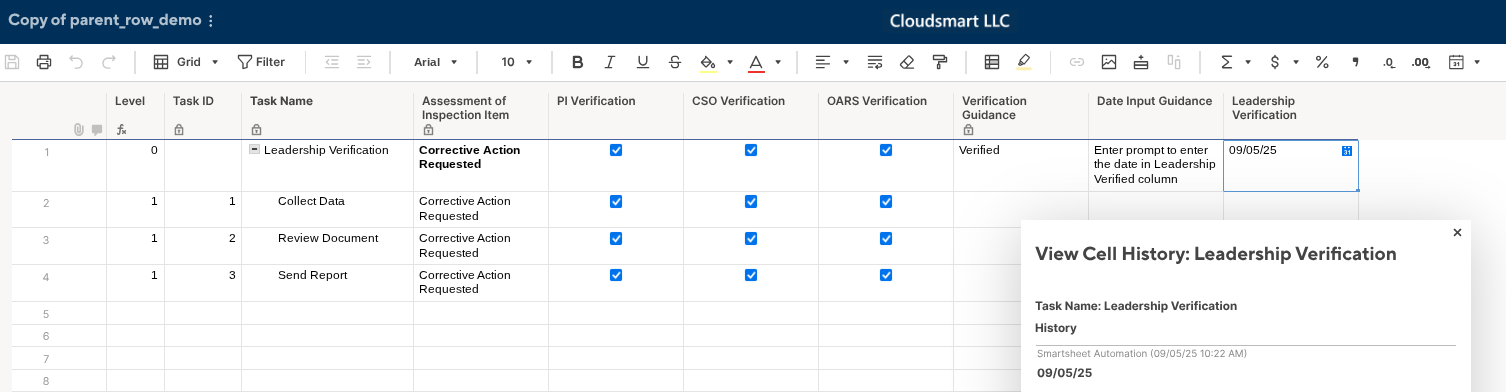Click the Increase decimal icon
This screenshot has width=1506, height=392.
point(1421,62)
